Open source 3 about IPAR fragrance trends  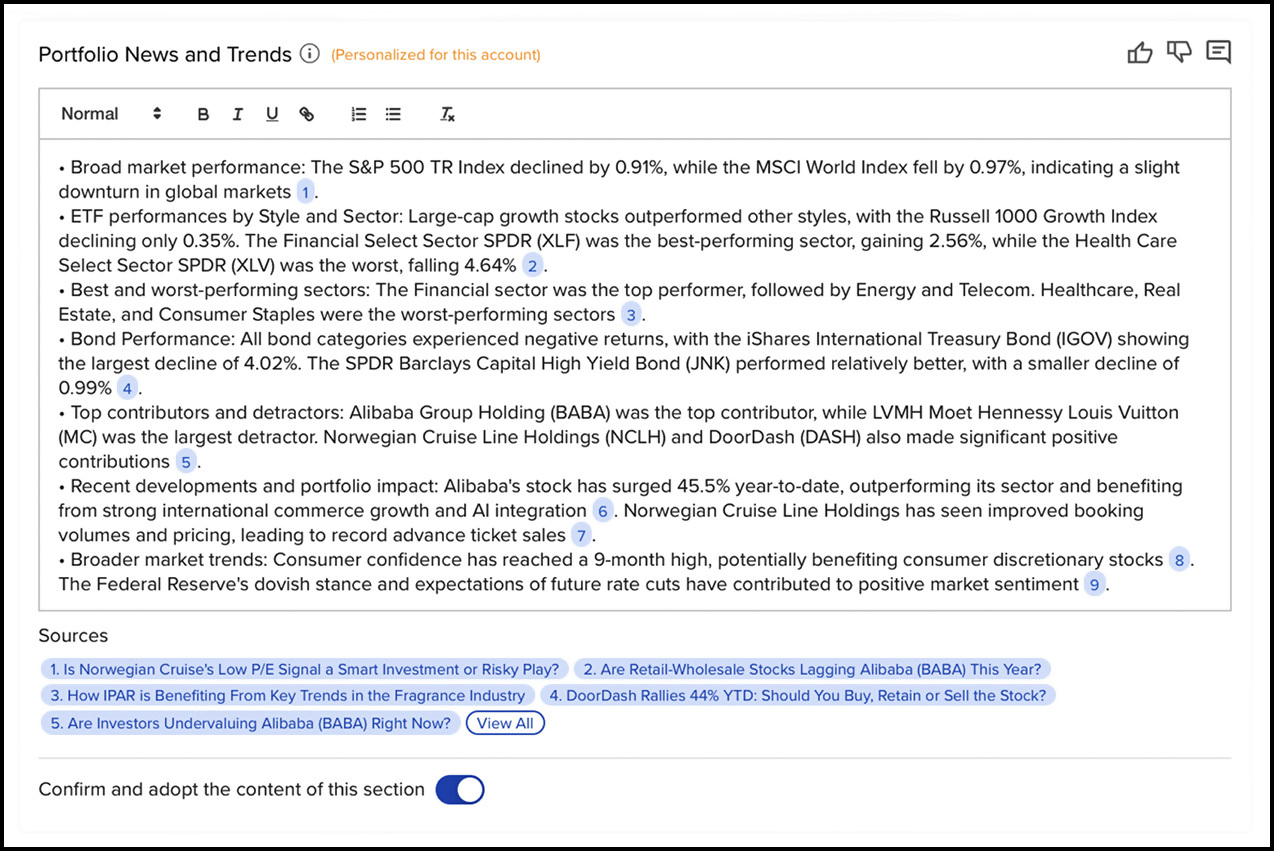pyautogui.click(x=287, y=695)
